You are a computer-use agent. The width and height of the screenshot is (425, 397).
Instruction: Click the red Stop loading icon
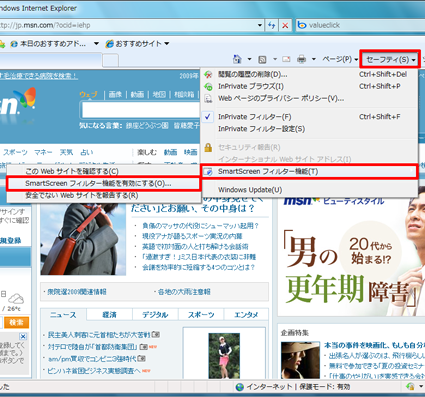285,25
